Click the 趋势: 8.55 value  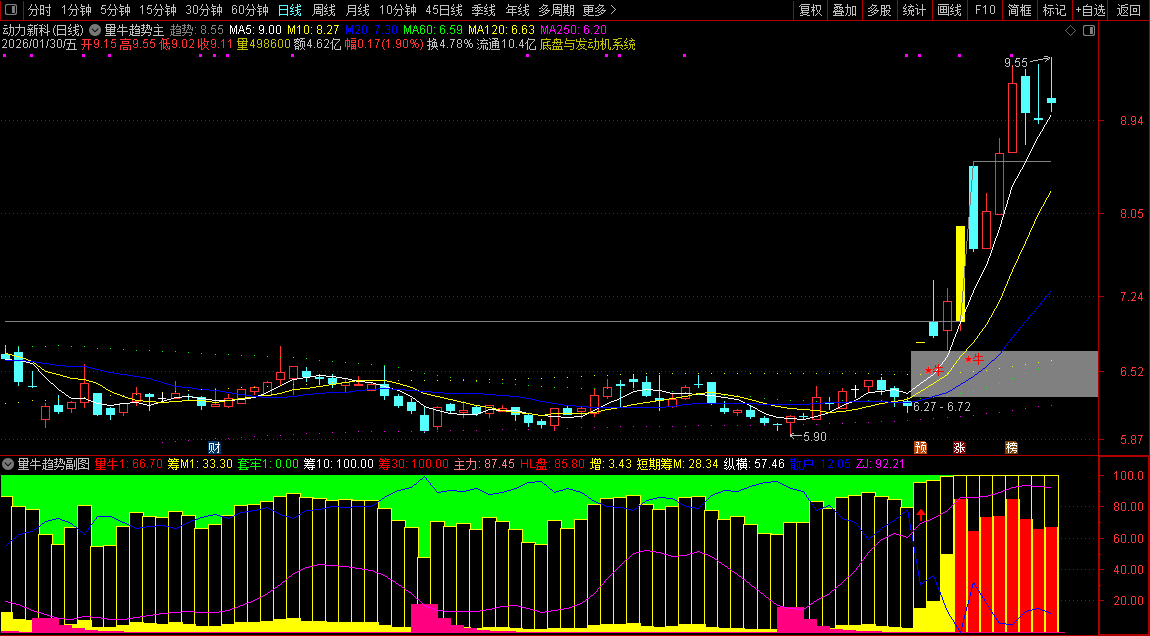pos(197,30)
